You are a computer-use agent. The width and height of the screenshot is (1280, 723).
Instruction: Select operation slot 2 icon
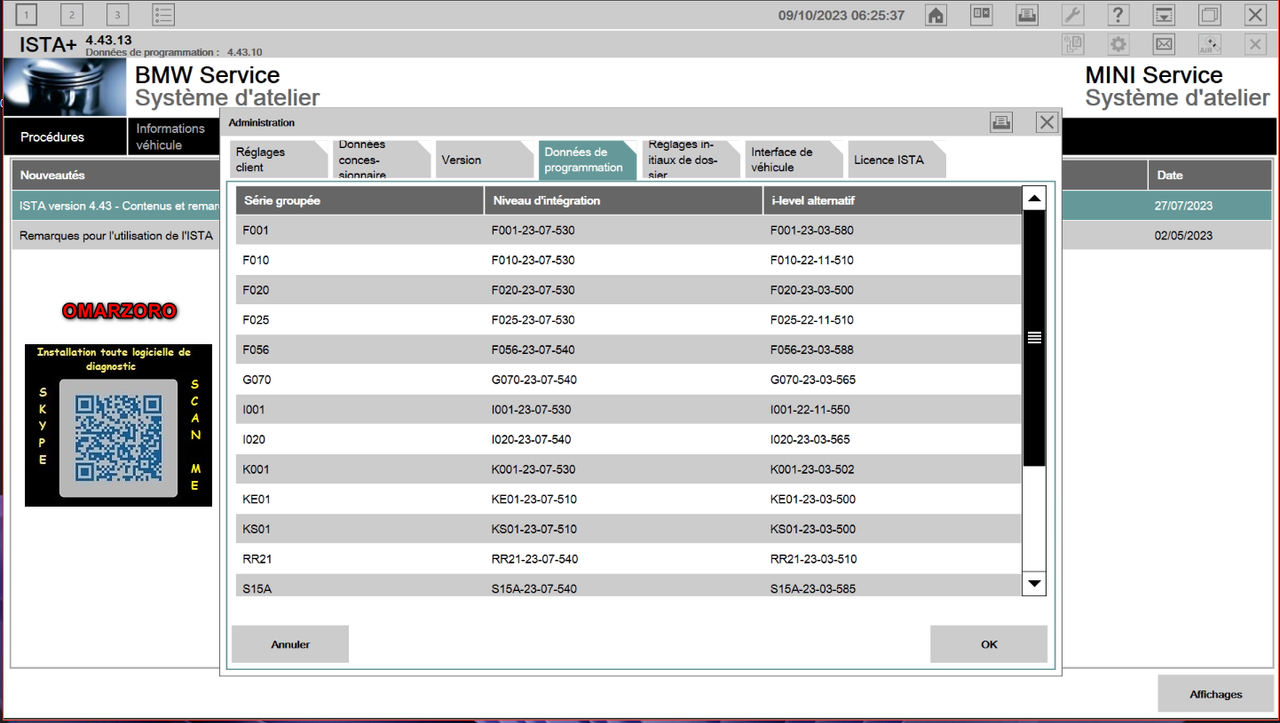pos(72,15)
